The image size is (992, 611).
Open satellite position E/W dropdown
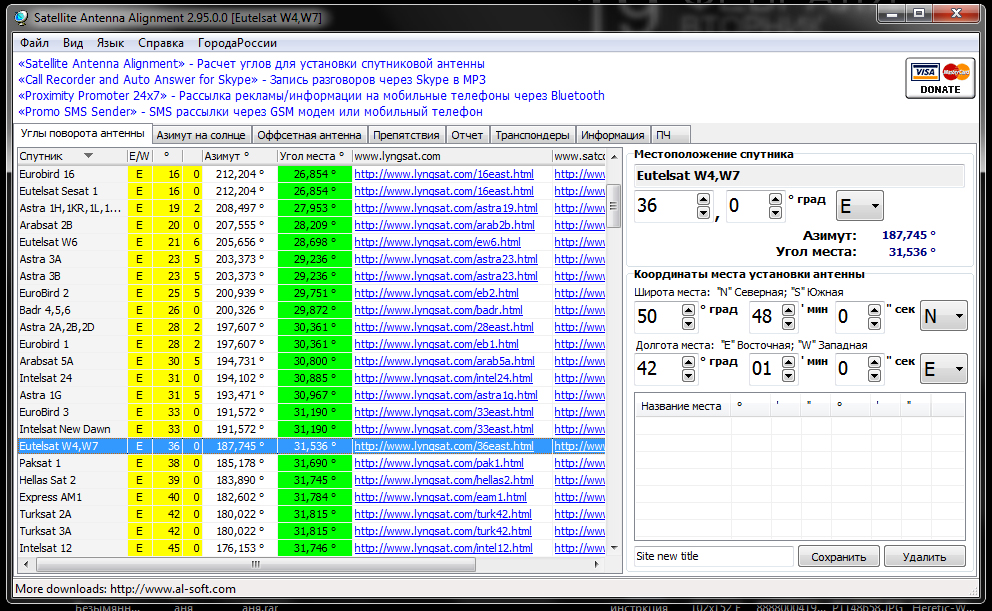[859, 206]
